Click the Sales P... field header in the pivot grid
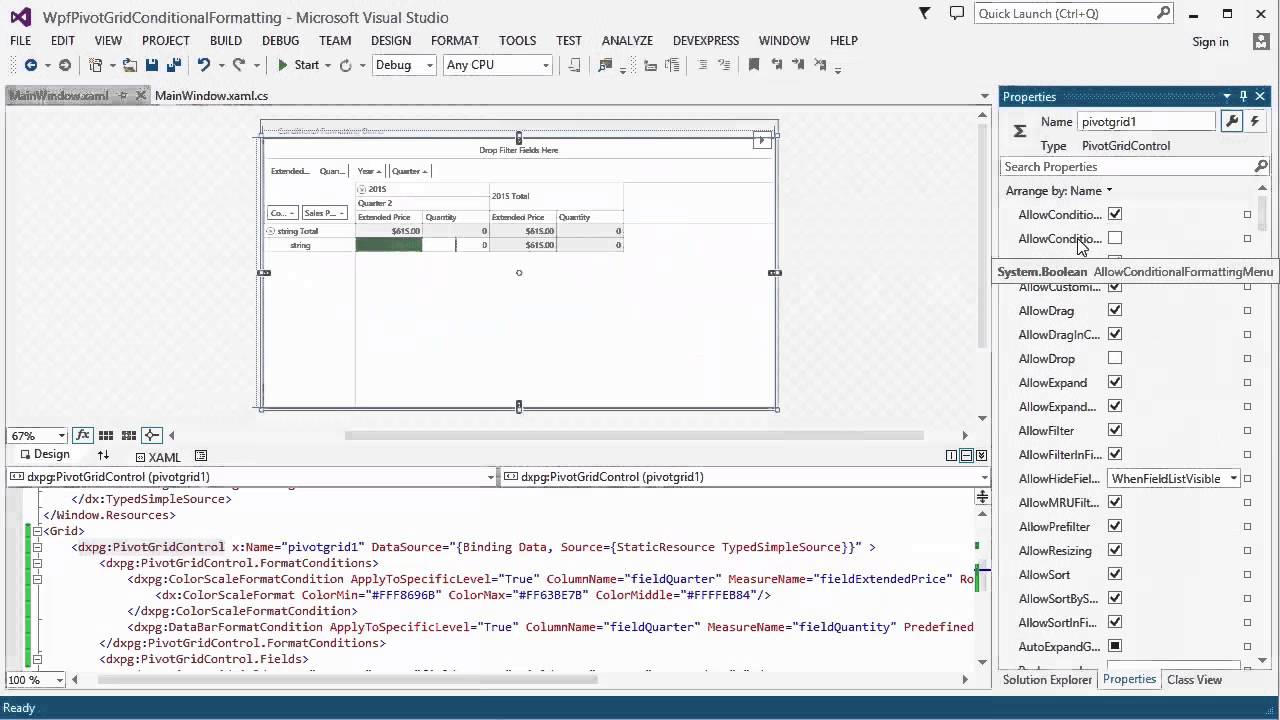This screenshot has height=720, width=1280. 324,213
